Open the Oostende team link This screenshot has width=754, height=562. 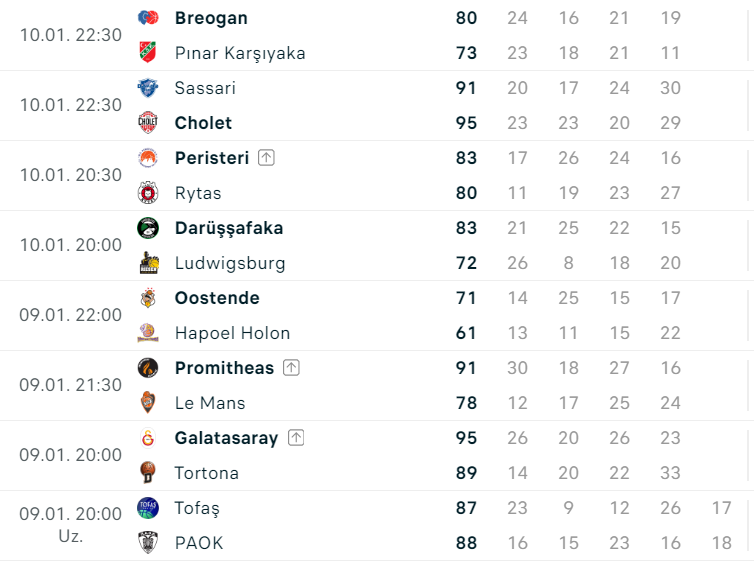(x=217, y=298)
